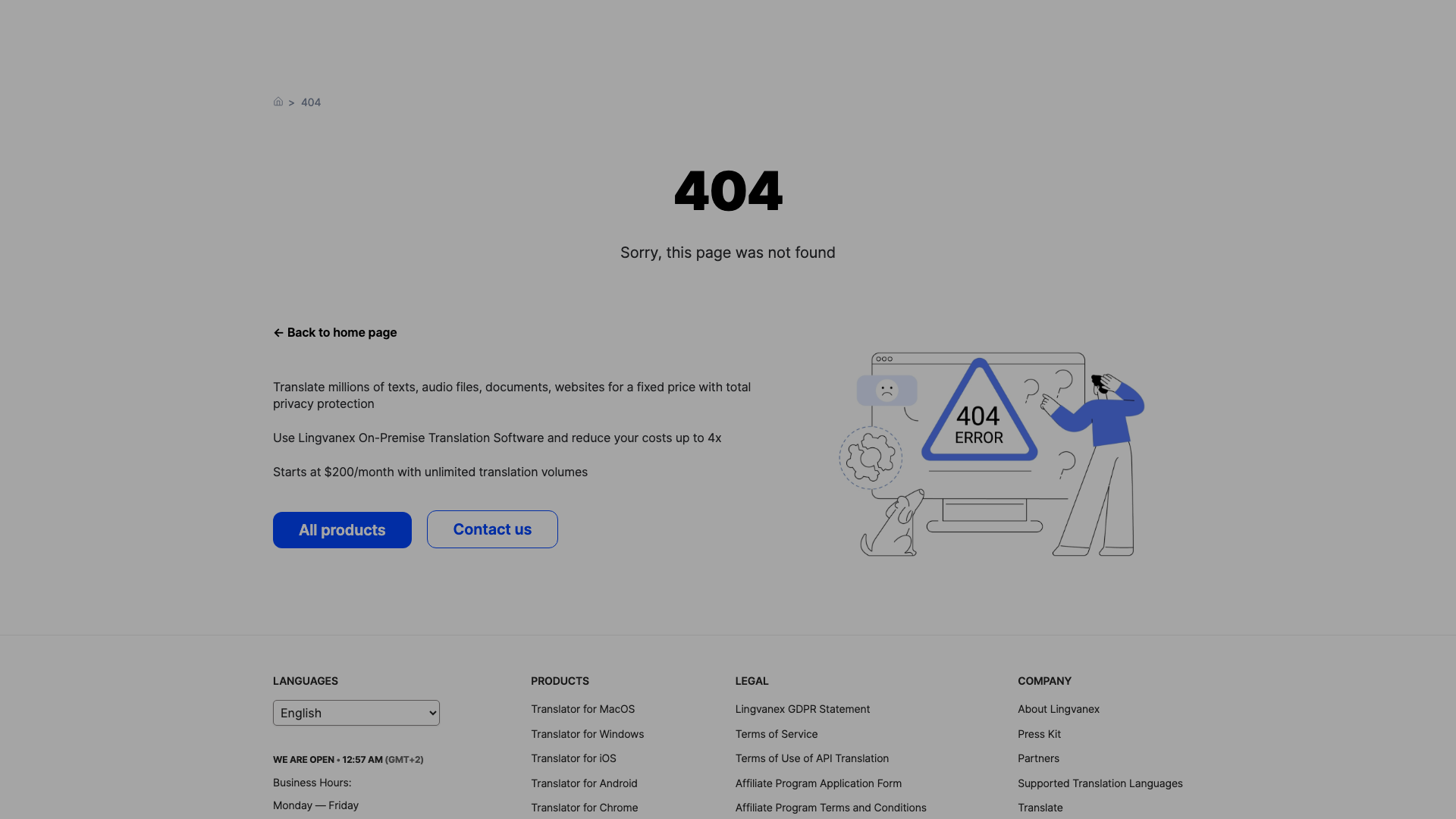Click the LEGAL footer heading
The width and height of the screenshot is (1456, 819).
pos(752,681)
